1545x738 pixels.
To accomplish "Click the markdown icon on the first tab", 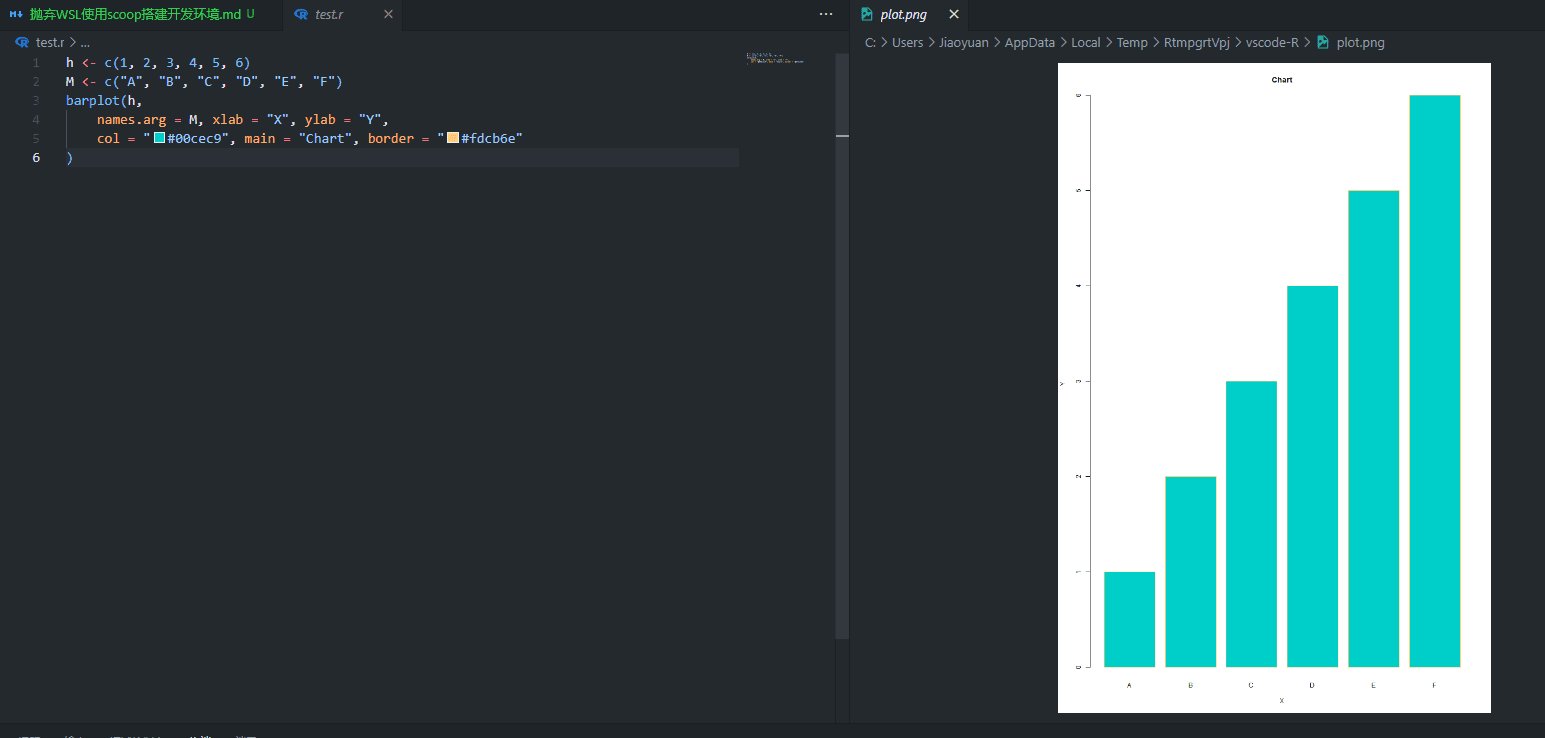I will [16, 14].
